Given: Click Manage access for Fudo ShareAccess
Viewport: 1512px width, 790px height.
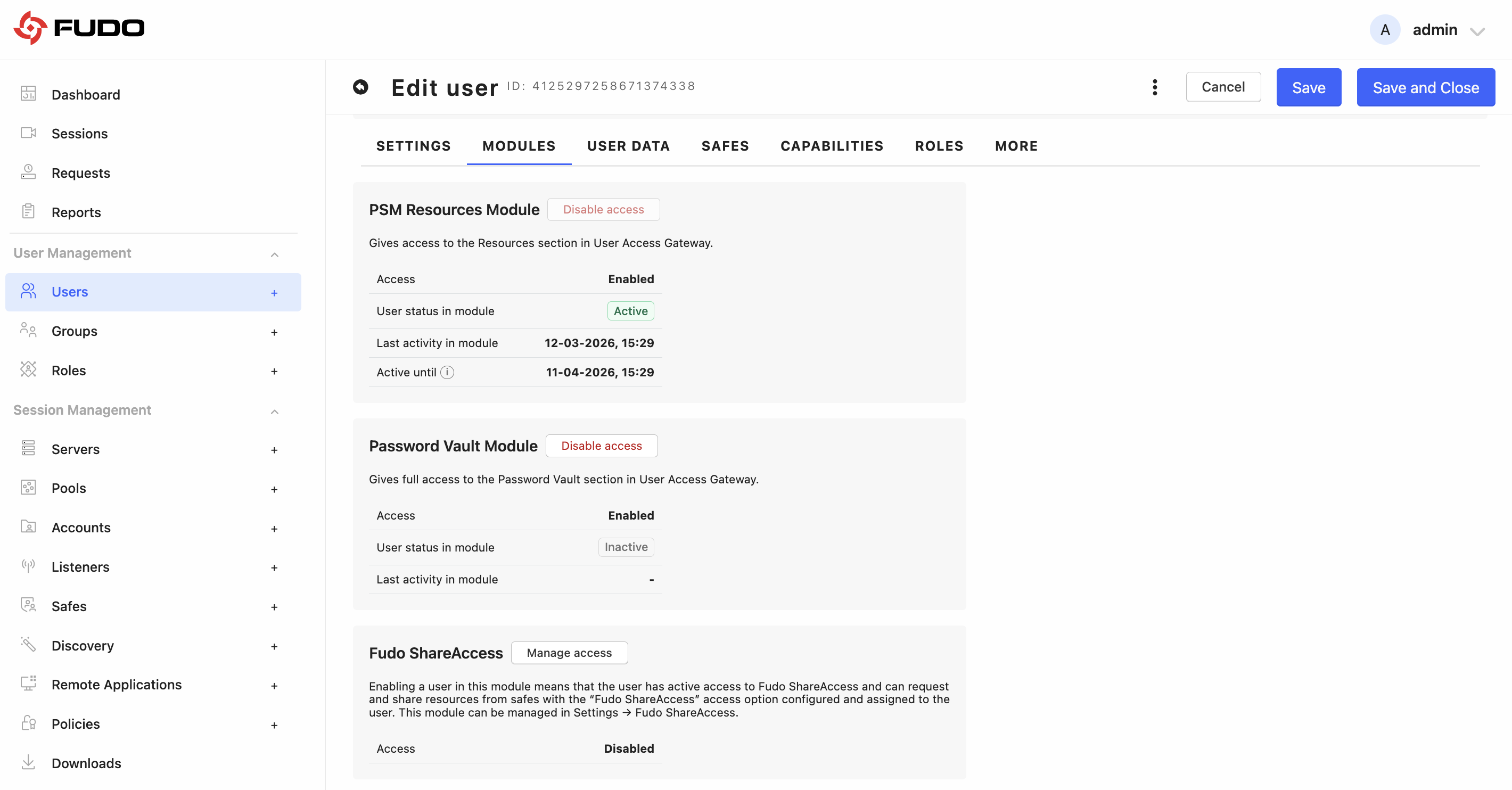Looking at the screenshot, I should pos(569,653).
